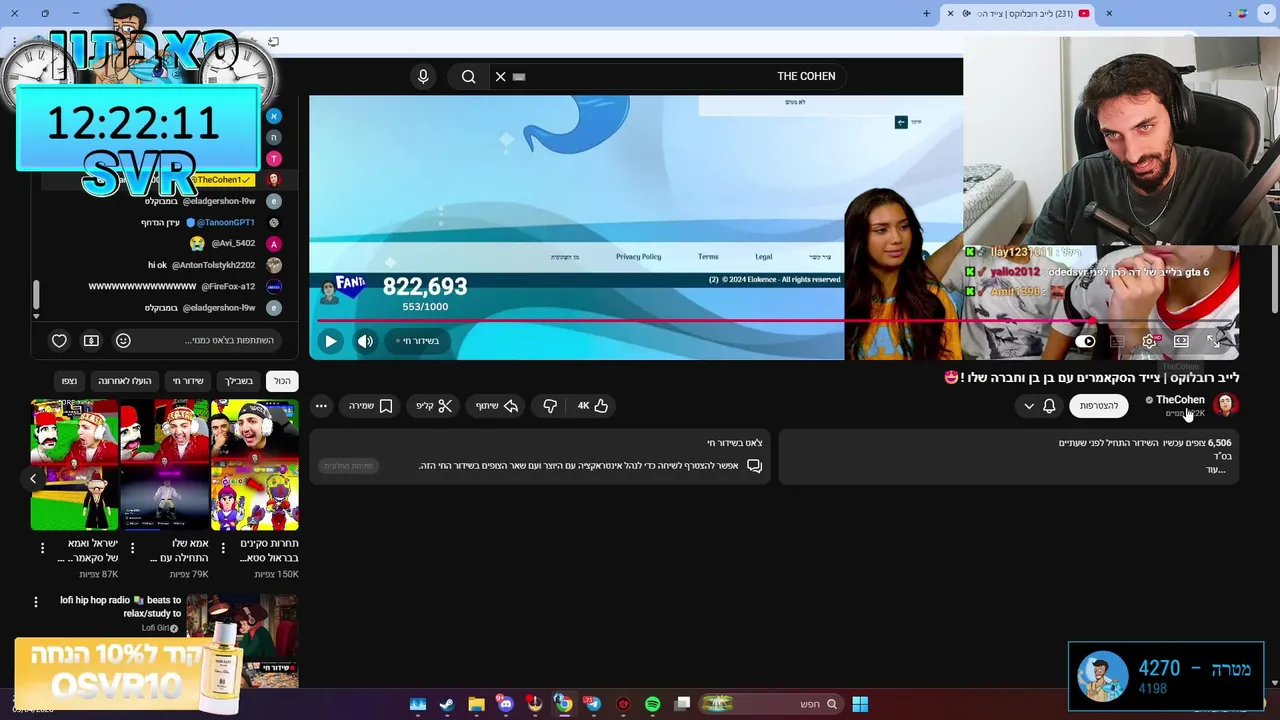Enter full screen from the player controls

(x=1213, y=341)
